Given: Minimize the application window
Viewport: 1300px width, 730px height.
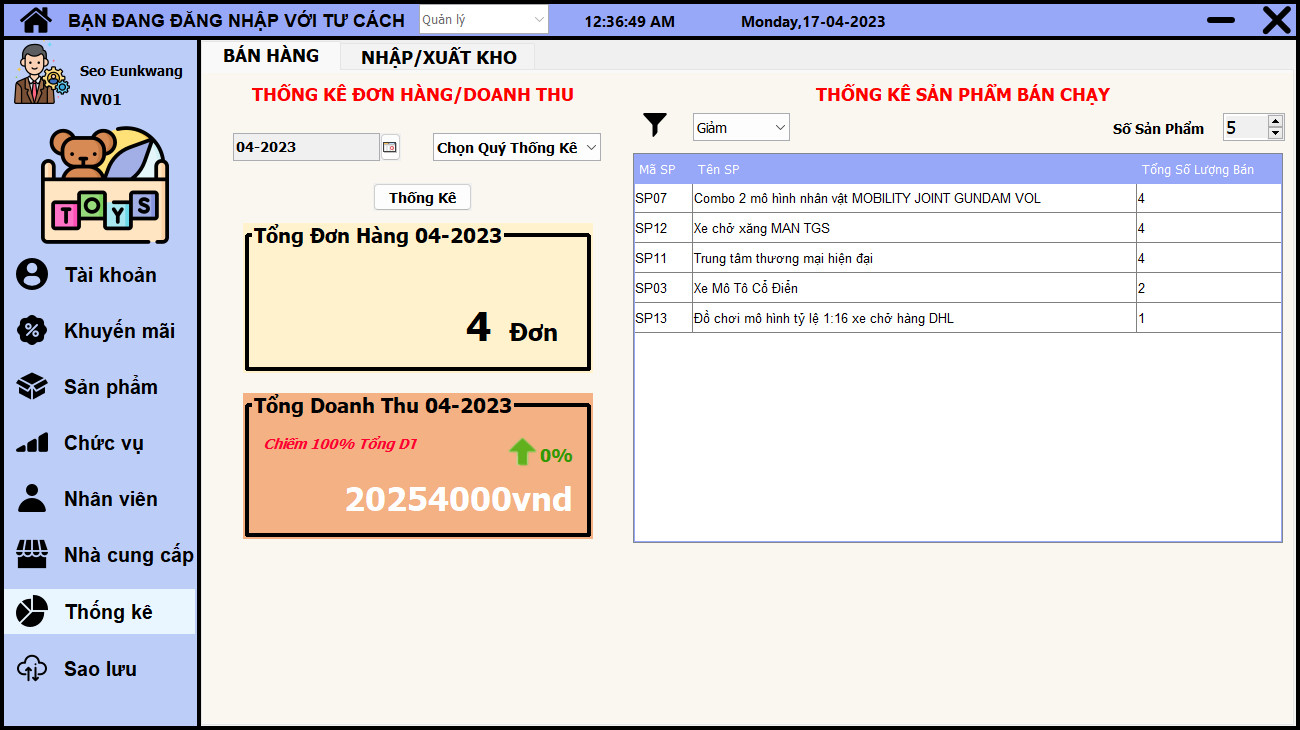Looking at the screenshot, I should [1221, 20].
